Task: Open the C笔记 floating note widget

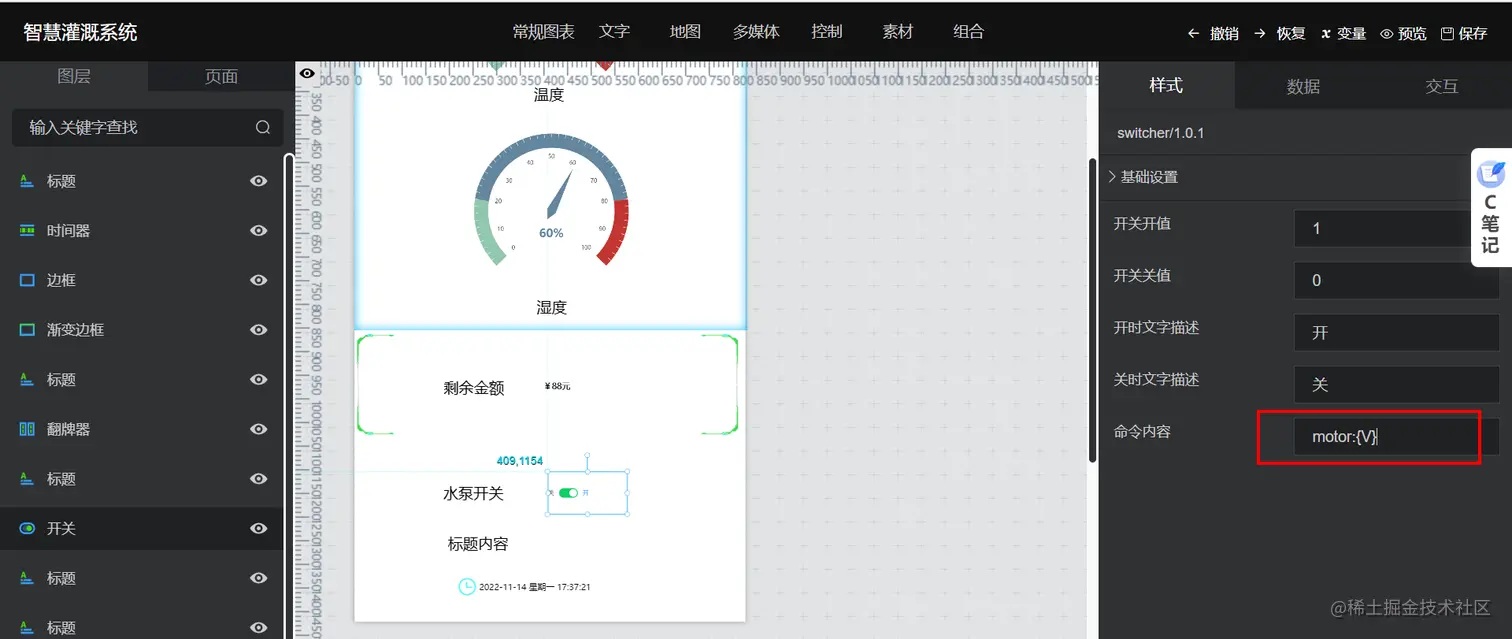Action: (1490, 207)
